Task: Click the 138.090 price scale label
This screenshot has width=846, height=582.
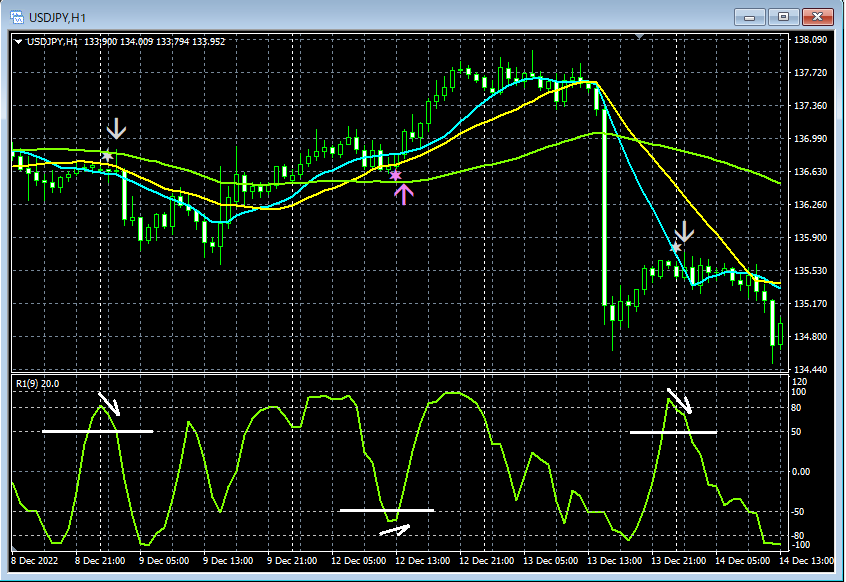Action: pos(811,41)
